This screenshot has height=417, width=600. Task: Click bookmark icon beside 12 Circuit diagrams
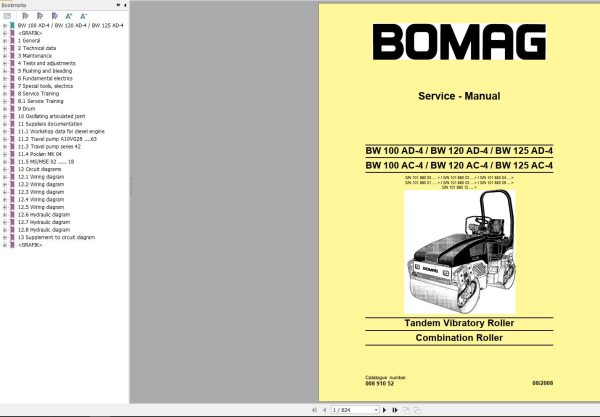(12, 169)
